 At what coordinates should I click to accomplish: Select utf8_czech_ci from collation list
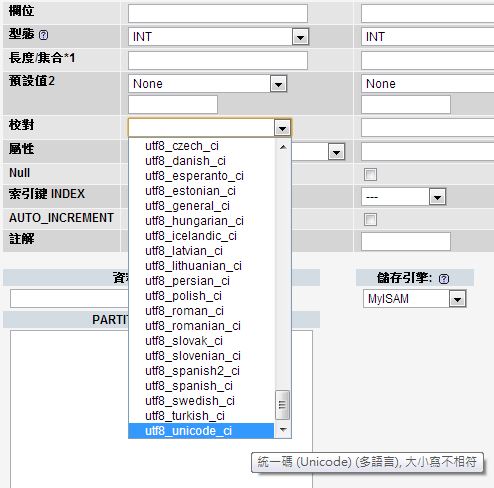click(201, 146)
